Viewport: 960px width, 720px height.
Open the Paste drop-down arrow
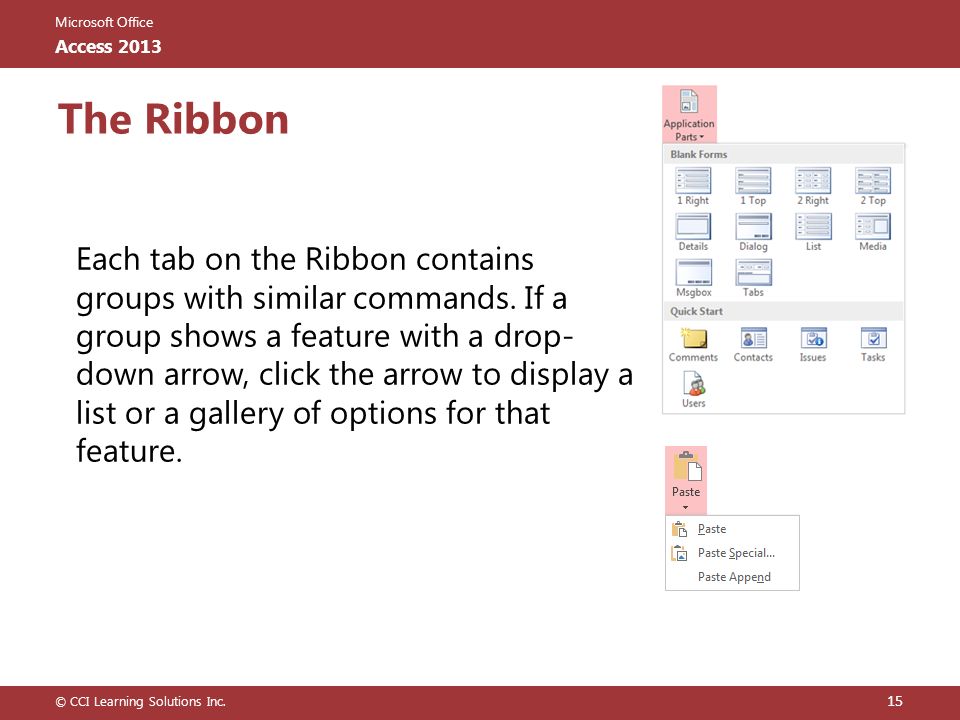click(686, 508)
